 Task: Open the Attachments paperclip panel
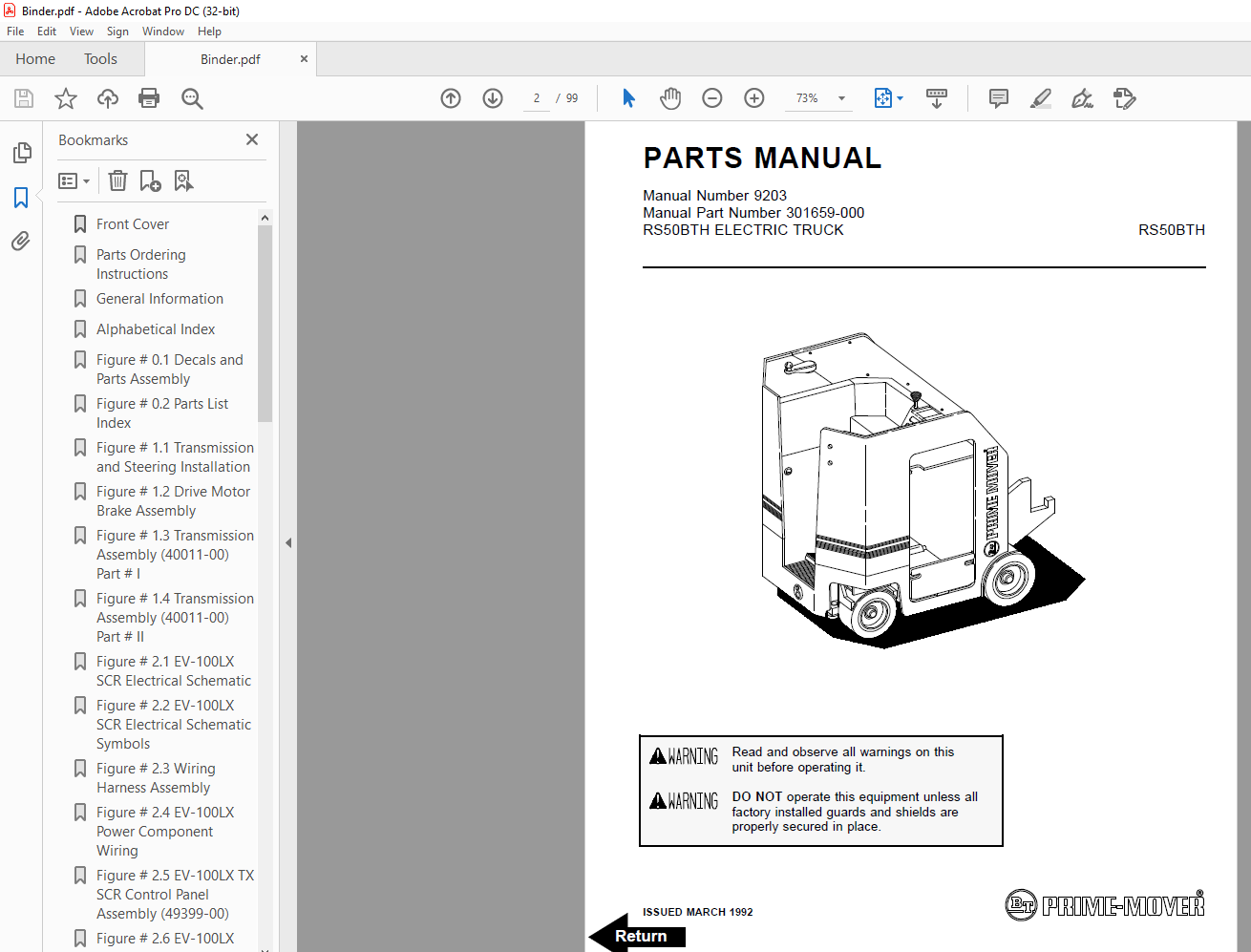click(x=21, y=241)
